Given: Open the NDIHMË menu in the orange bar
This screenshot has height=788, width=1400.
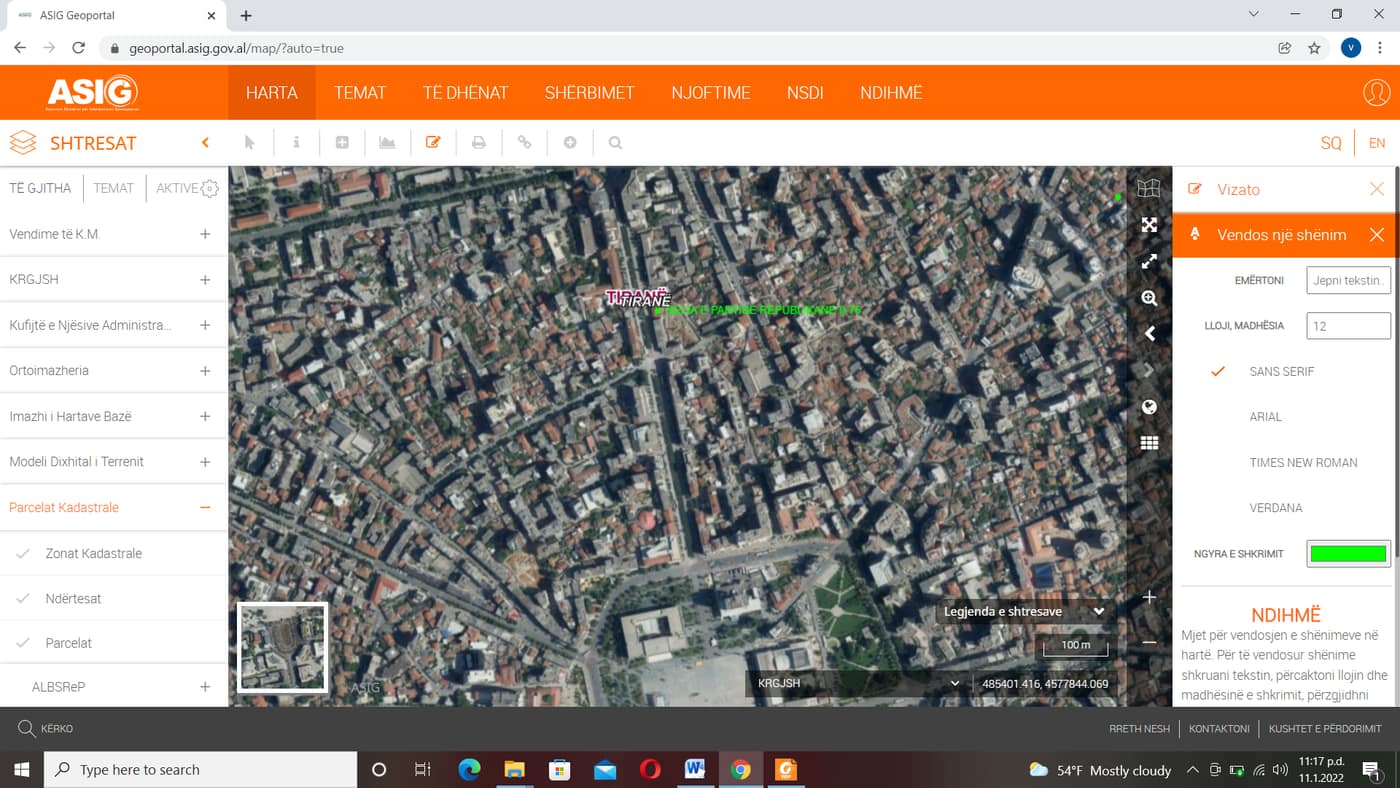Looking at the screenshot, I should [x=891, y=93].
